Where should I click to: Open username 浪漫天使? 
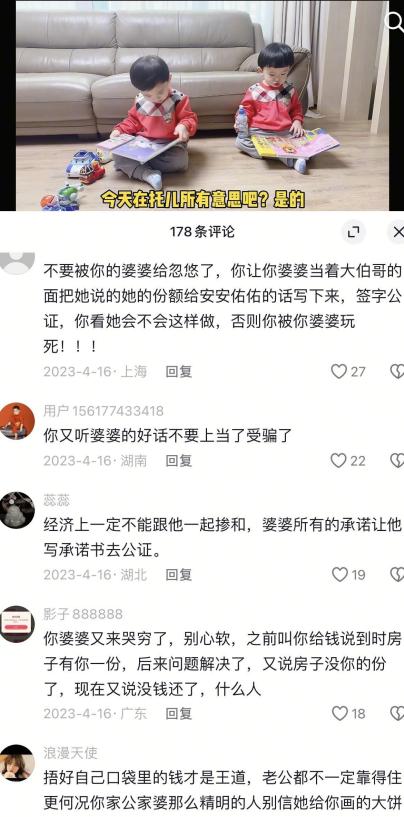(x=70, y=753)
